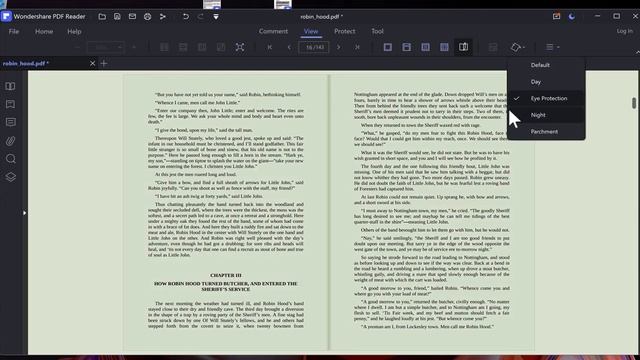Screen dimensions: 640x360
Task: Open the bookmarks panel sidebar icon
Action: (x=11, y=104)
